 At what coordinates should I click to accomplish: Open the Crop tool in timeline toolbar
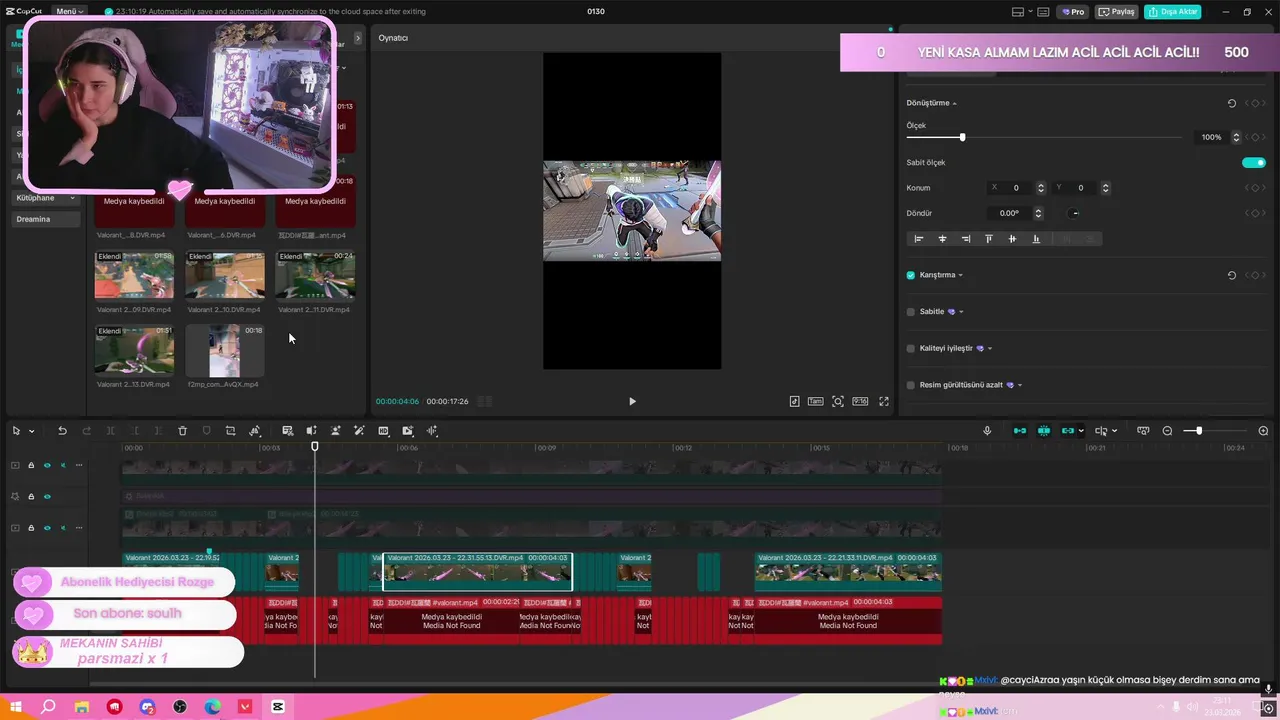(230, 431)
